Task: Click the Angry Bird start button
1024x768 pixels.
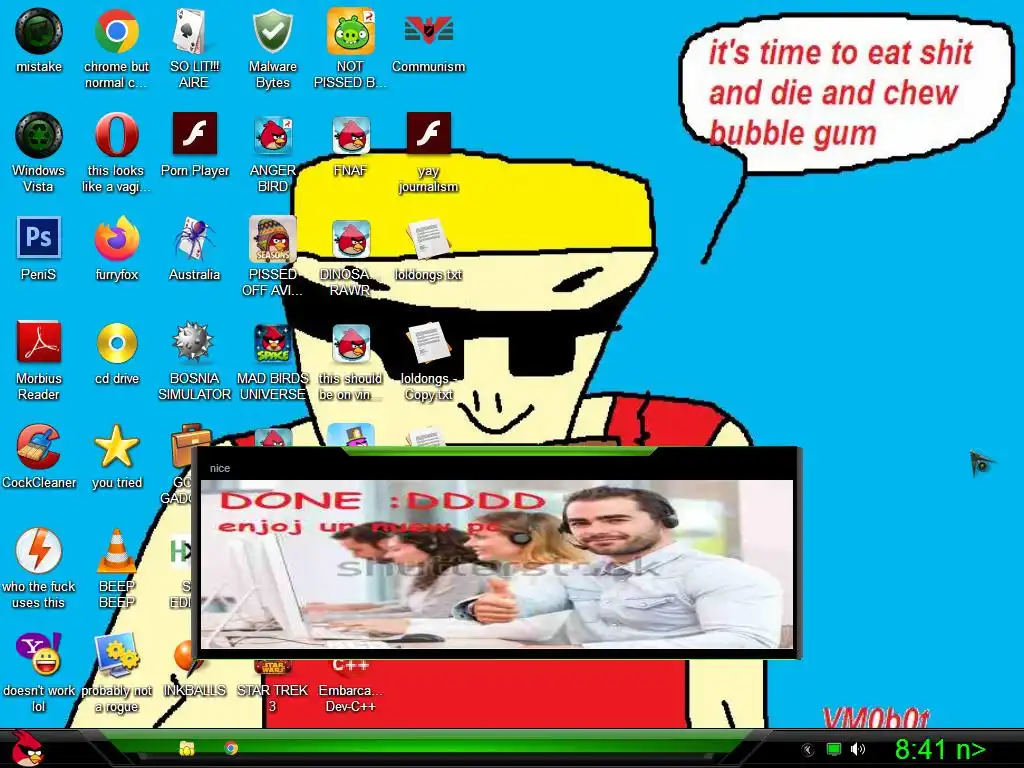Action: point(27,748)
